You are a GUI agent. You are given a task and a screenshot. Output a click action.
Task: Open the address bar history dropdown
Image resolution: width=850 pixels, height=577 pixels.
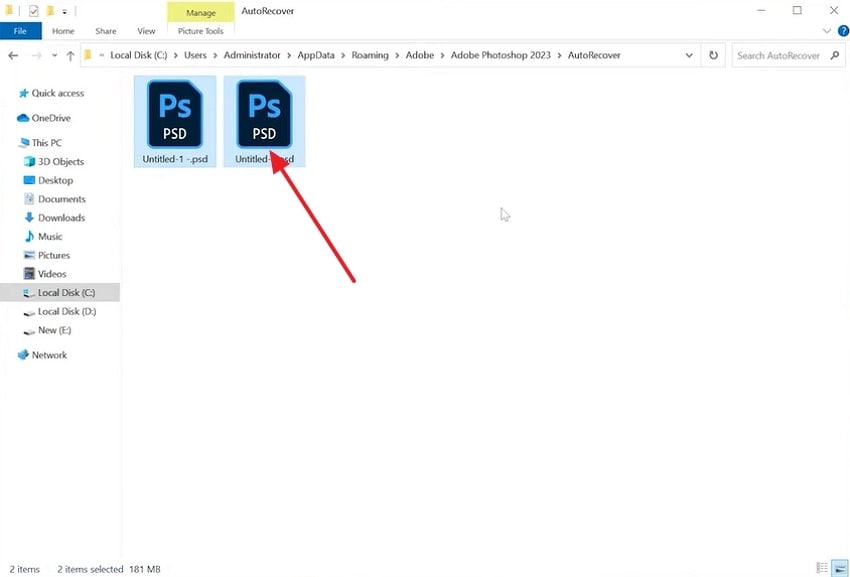point(689,55)
